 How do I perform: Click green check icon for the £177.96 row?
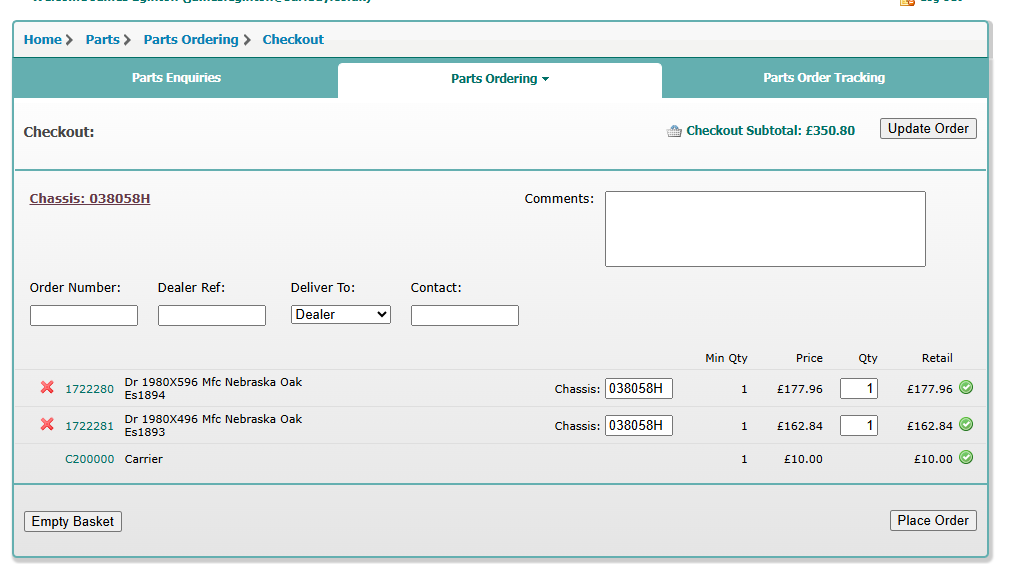tap(965, 388)
